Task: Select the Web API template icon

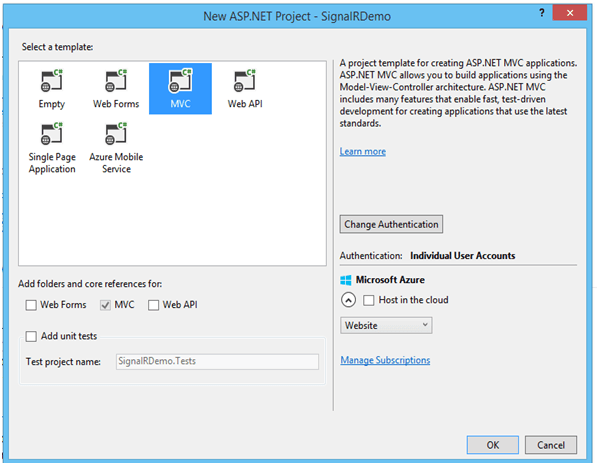Action: [244, 81]
